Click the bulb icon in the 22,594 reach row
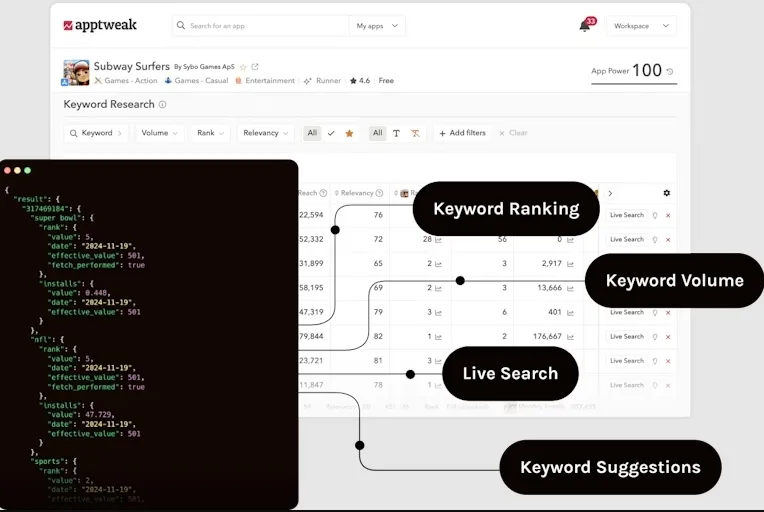The width and height of the screenshot is (764, 512). pos(655,215)
